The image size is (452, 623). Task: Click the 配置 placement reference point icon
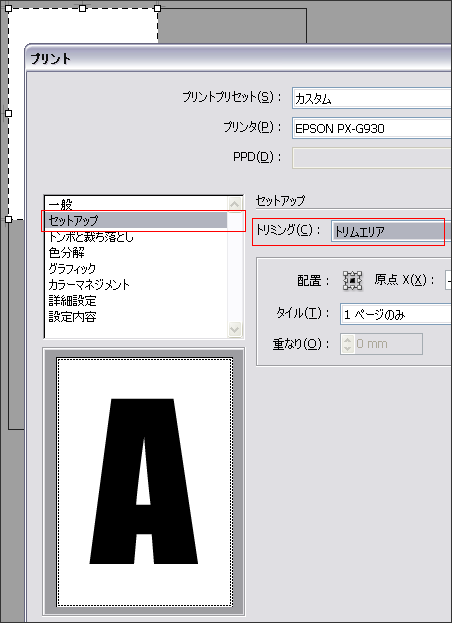coord(352,281)
